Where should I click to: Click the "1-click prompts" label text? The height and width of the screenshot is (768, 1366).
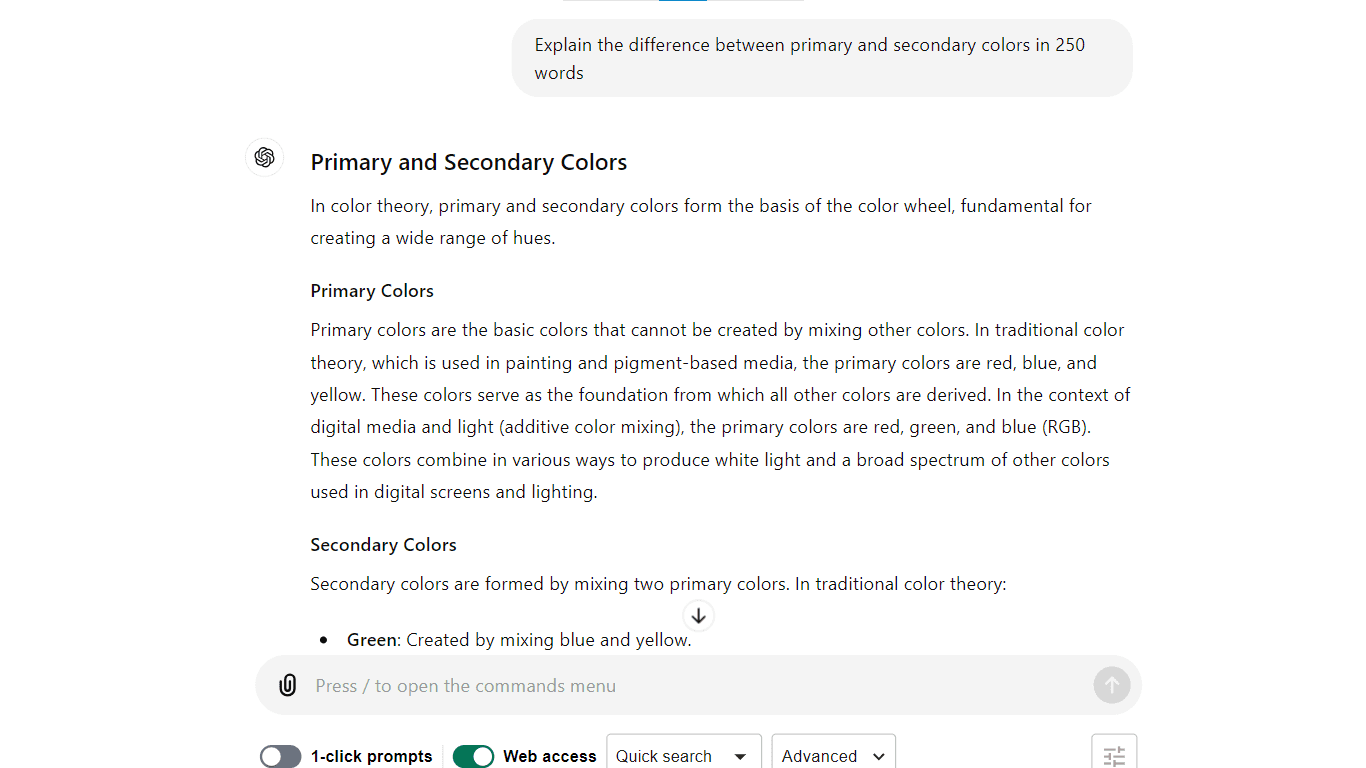click(x=372, y=756)
